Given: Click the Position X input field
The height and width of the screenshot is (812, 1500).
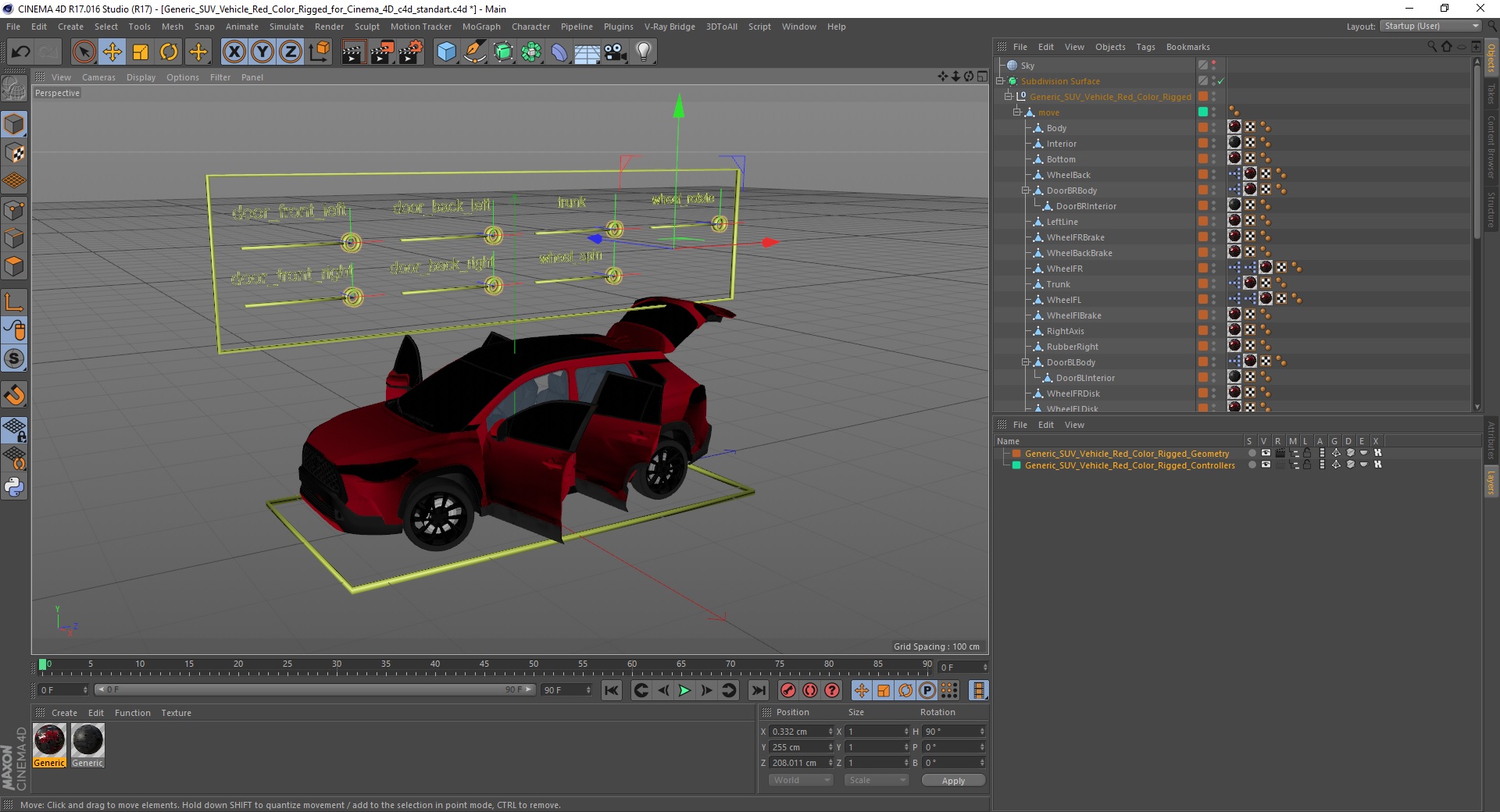Looking at the screenshot, I should pos(801,732).
